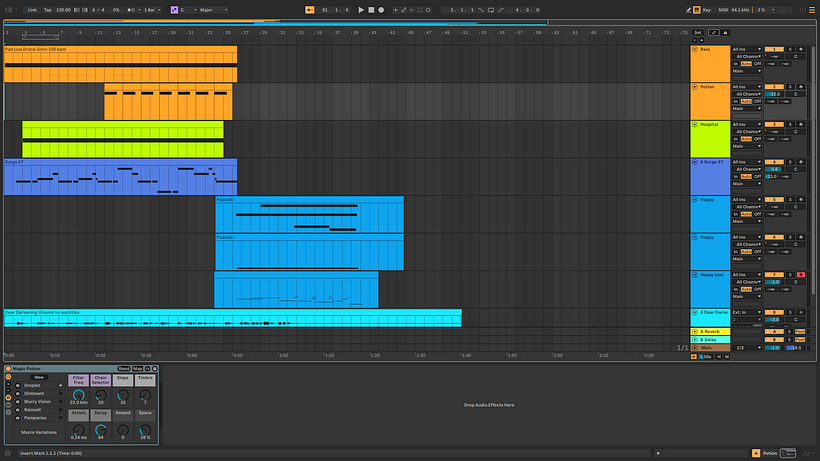Click the New macro variation button
Image resolution: width=820 pixels, height=461 pixels.
coord(39,377)
